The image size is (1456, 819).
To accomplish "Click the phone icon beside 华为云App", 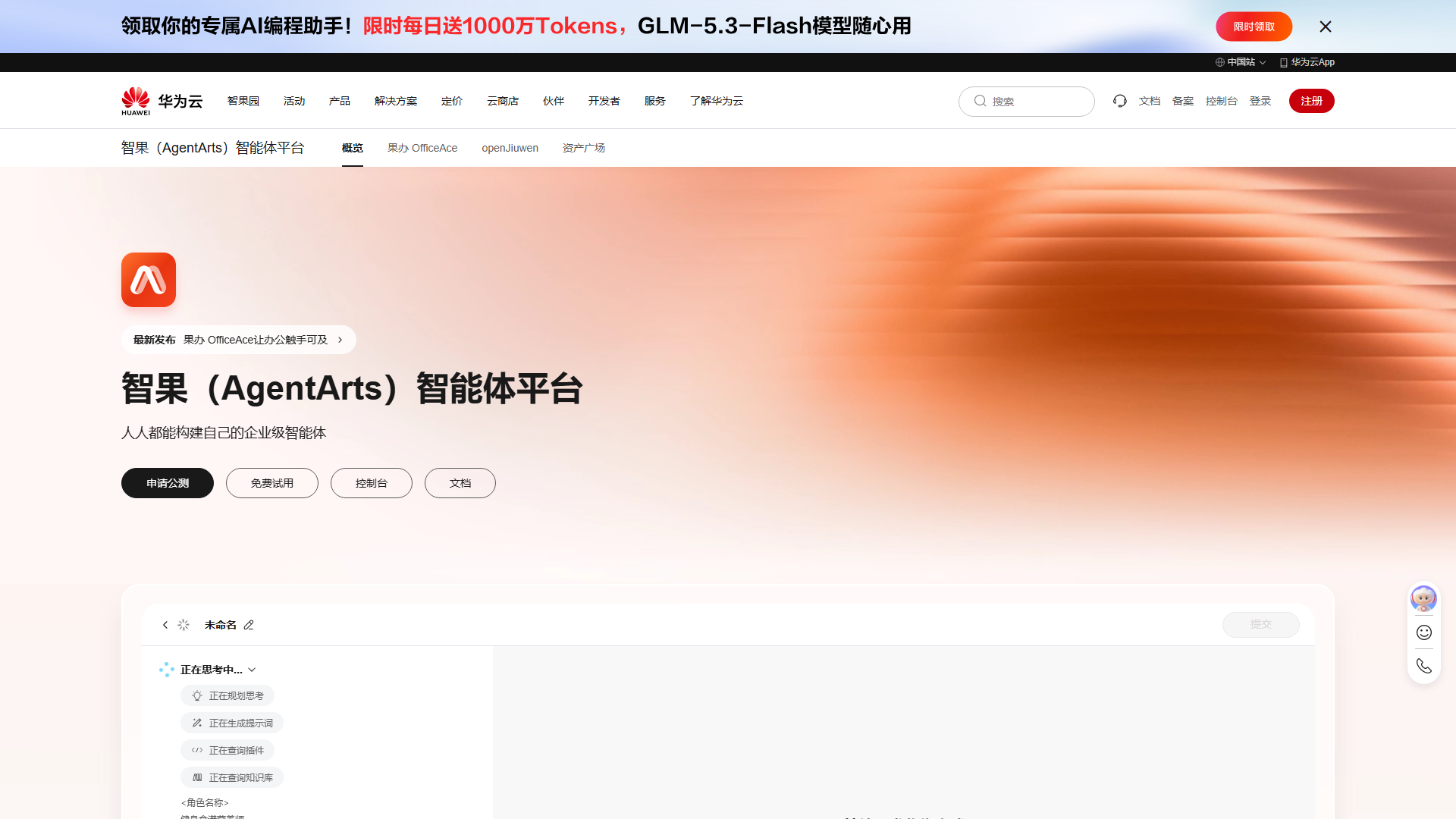I will [x=1284, y=62].
